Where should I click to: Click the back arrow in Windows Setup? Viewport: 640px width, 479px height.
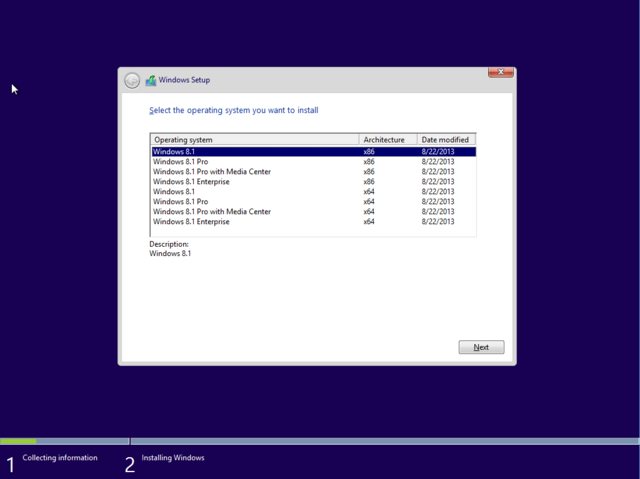point(132,81)
